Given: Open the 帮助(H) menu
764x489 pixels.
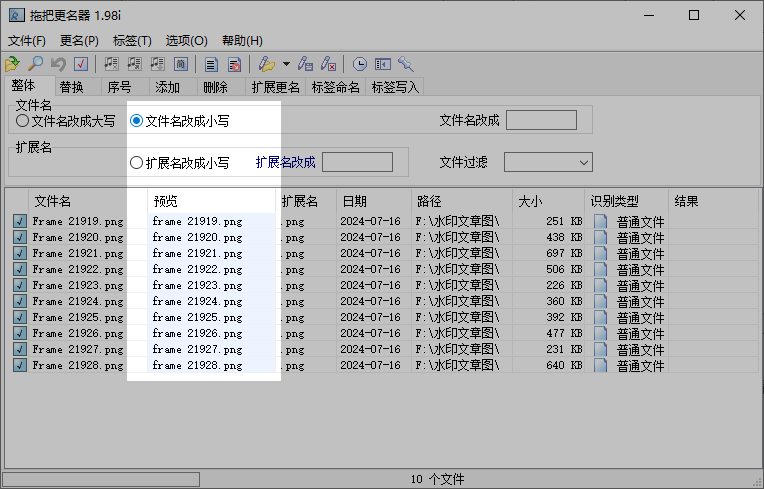Looking at the screenshot, I should click(242, 40).
